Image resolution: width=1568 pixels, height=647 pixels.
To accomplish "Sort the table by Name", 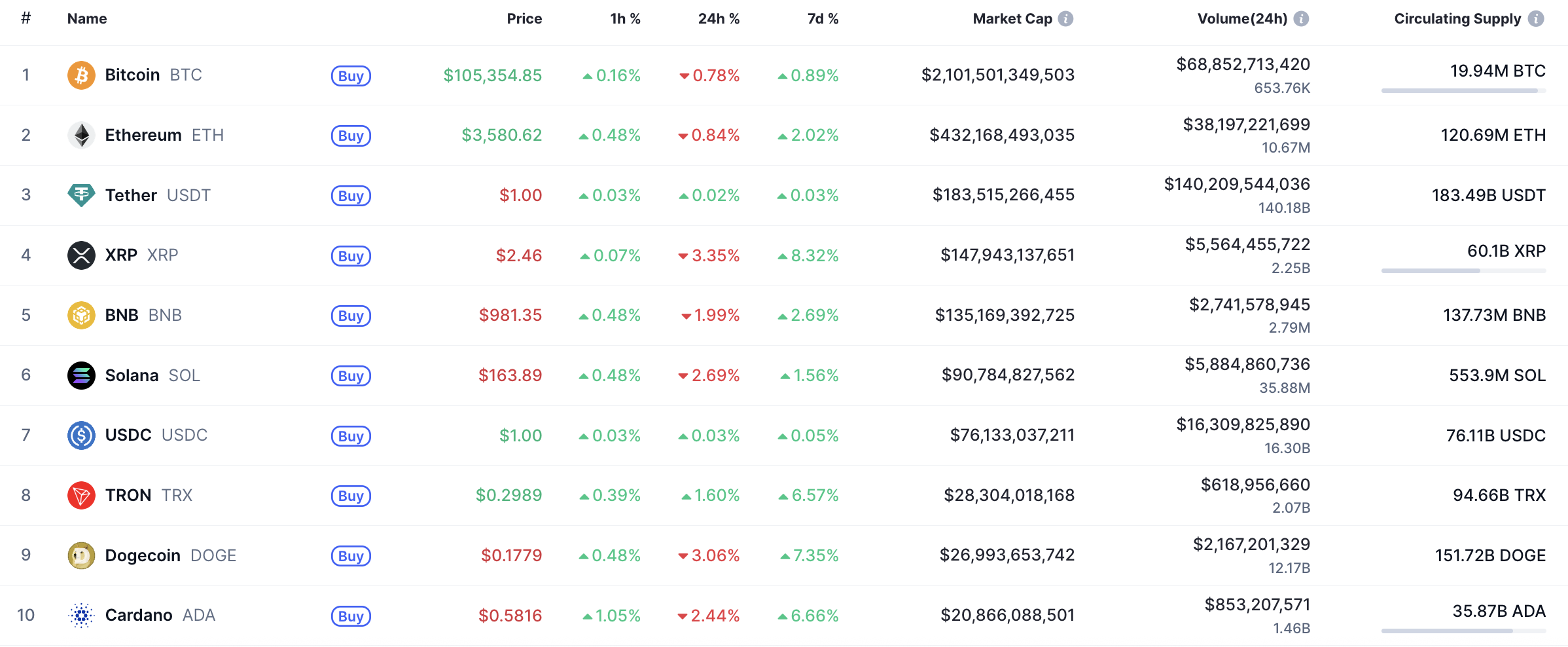I will click(x=86, y=18).
